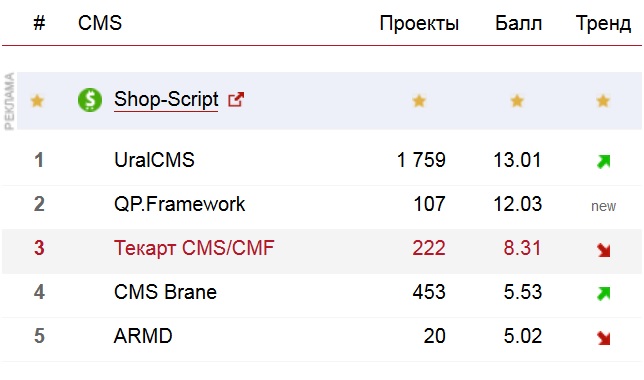Click the gold star under Балл column
Screen dimensions: 644x380
[517, 101]
